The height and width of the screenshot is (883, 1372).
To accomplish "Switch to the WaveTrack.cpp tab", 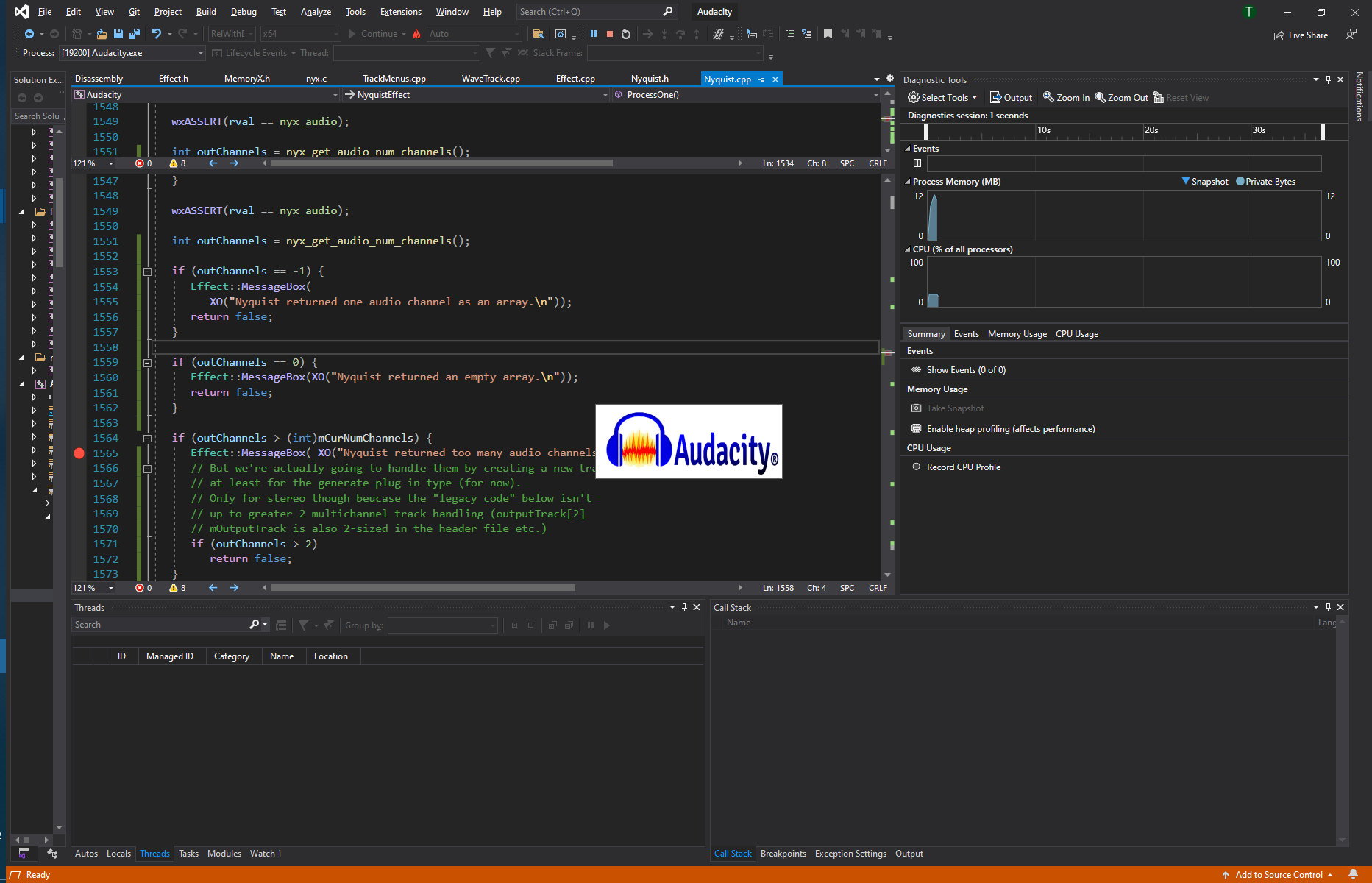I will 490,78.
